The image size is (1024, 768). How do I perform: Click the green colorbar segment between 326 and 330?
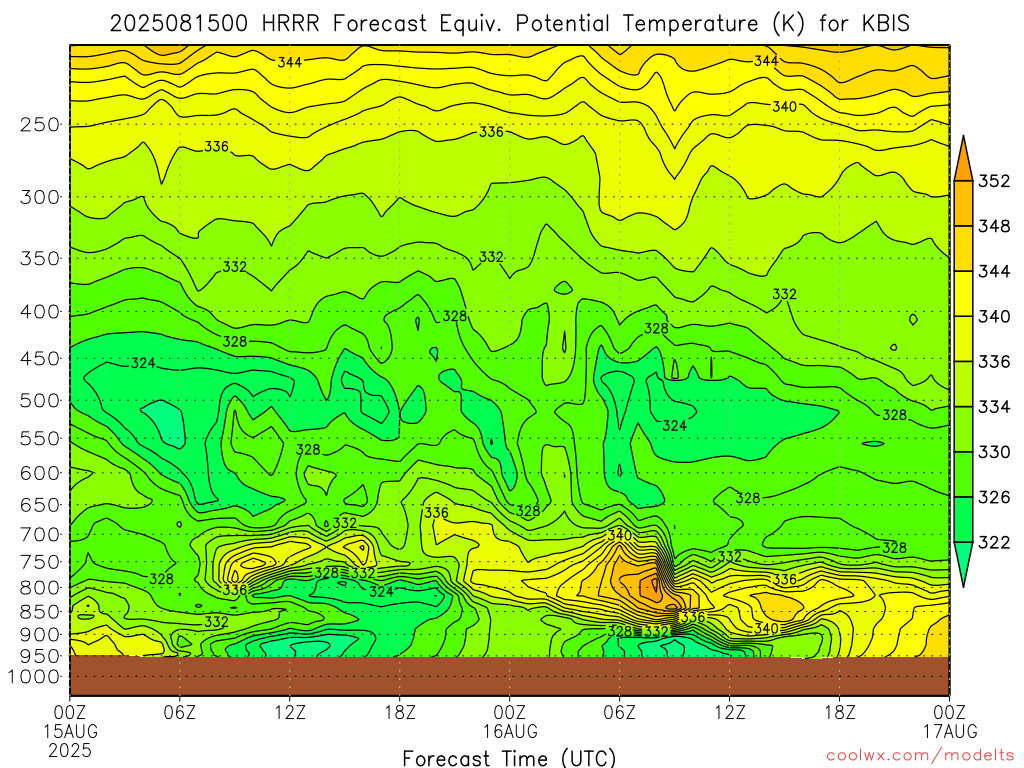(963, 475)
